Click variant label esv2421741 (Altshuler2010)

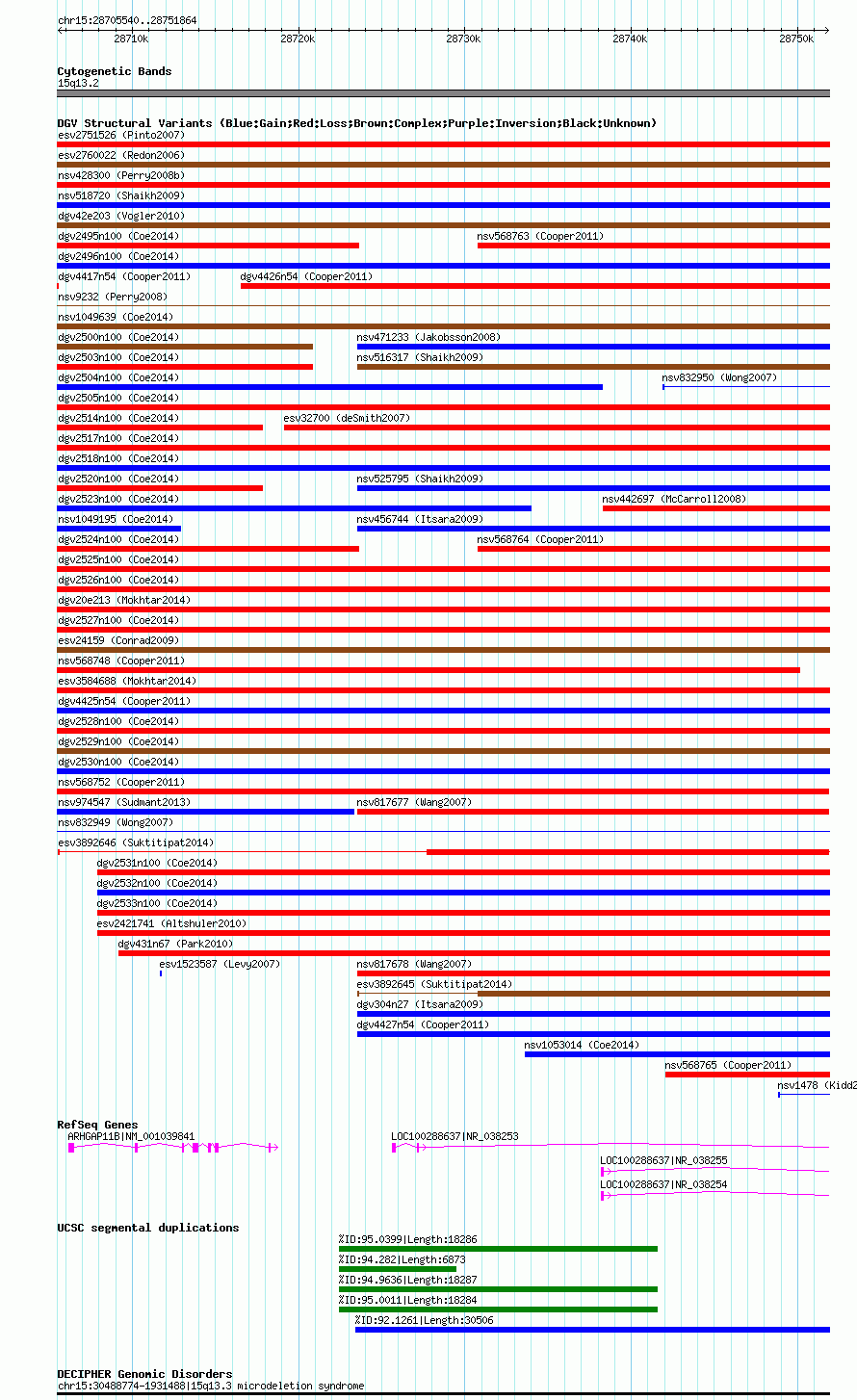(x=171, y=923)
